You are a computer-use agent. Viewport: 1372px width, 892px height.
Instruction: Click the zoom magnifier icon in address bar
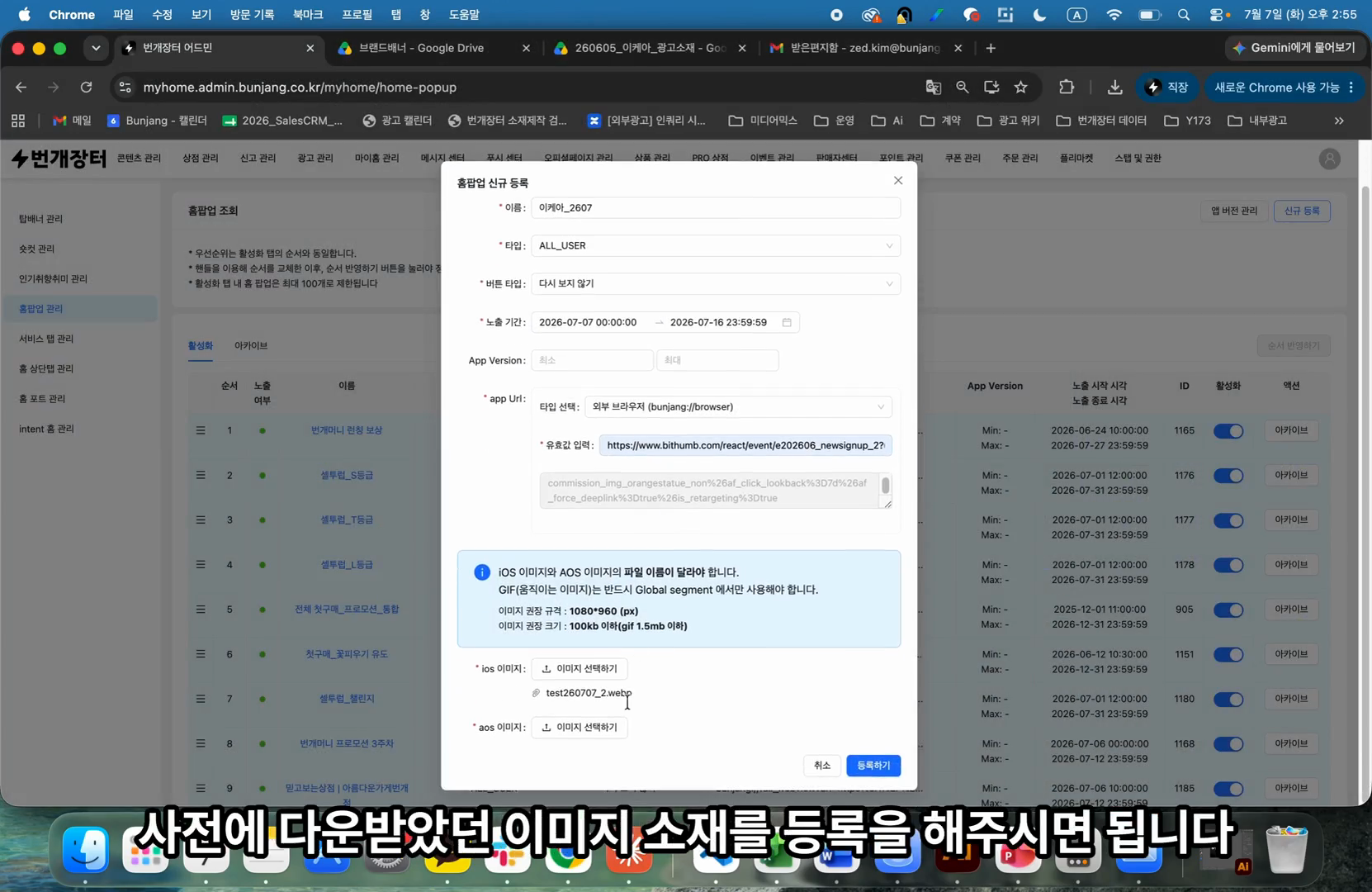[x=963, y=87]
